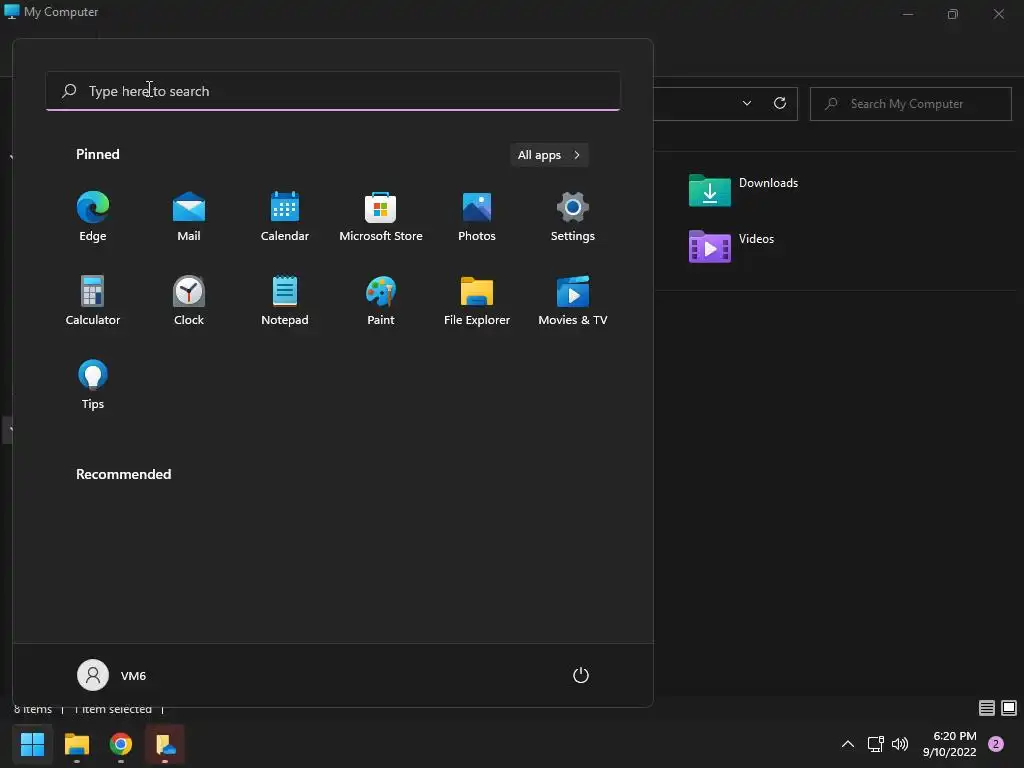The height and width of the screenshot is (768, 1024).
Task: Switch to large thumbnails view in My Computer
Action: pos(1009,707)
